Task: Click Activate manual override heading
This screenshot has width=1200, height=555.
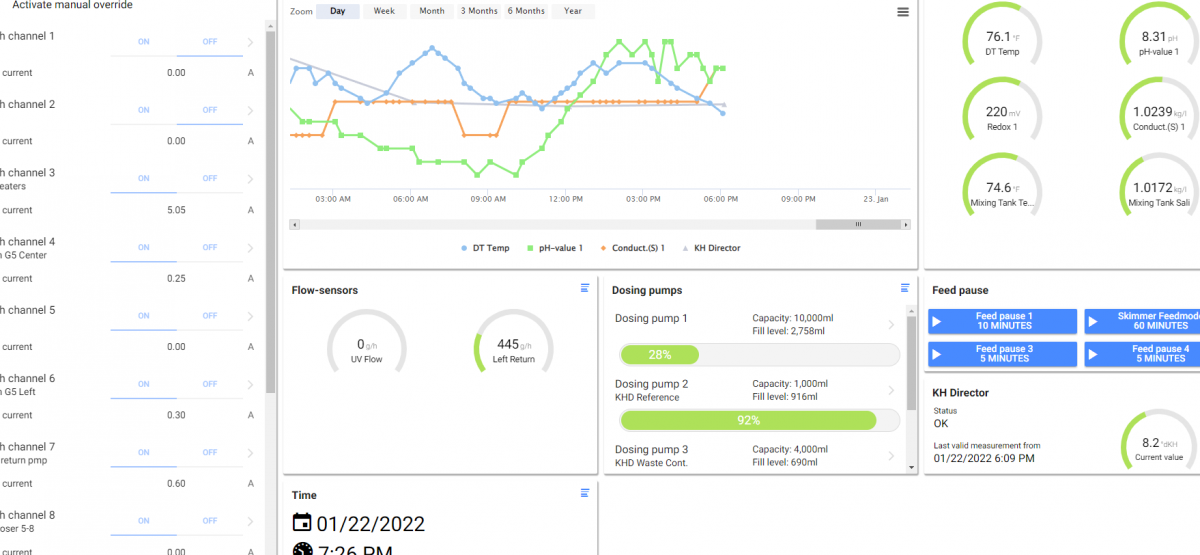Action: pos(72,5)
